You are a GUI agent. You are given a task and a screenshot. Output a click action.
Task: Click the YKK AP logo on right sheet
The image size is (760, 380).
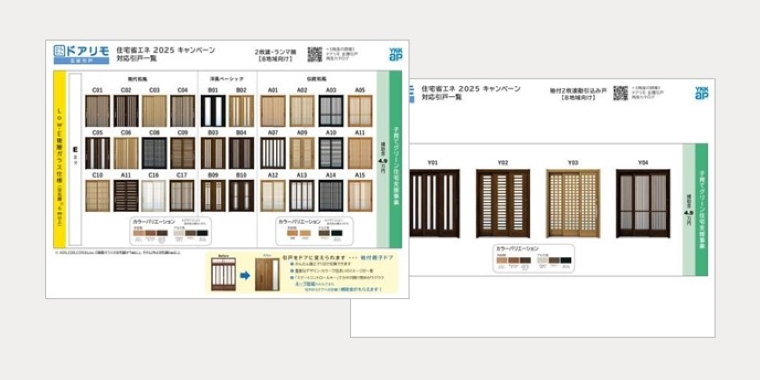pyautogui.click(x=701, y=93)
